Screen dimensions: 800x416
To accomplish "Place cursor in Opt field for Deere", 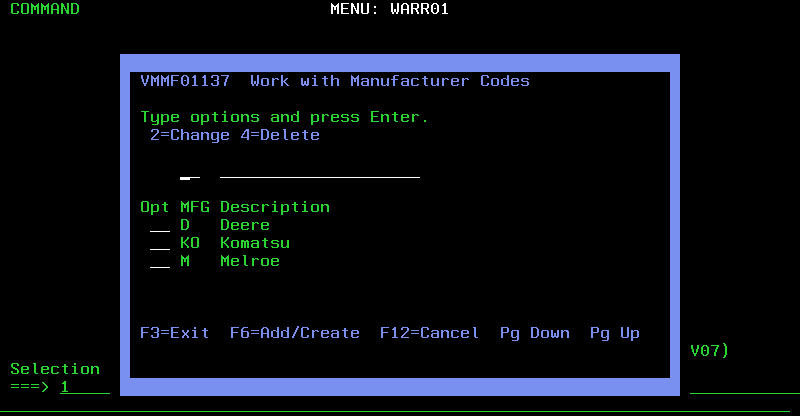I will click(159, 226).
